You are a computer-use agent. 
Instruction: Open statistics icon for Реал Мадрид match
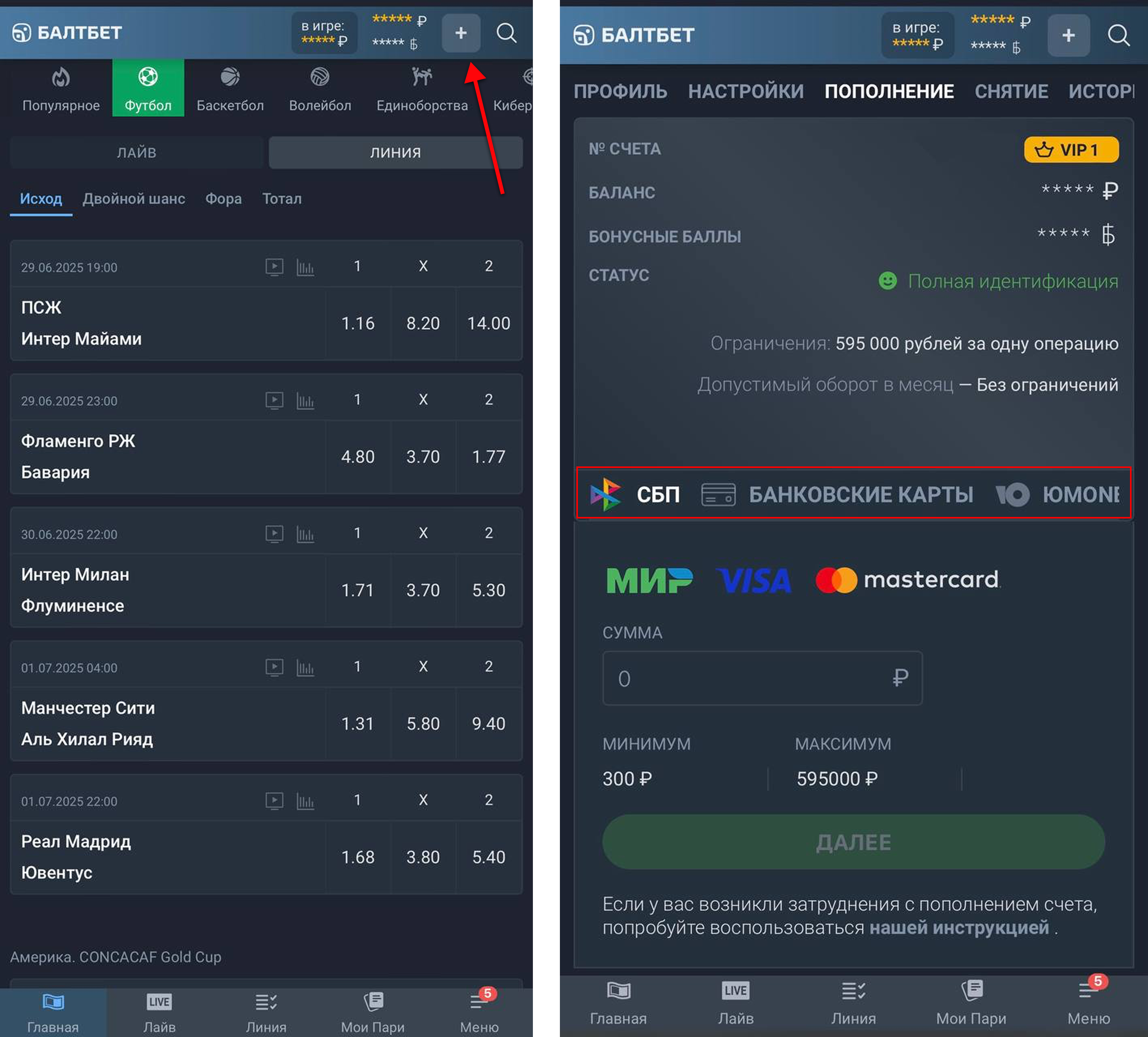coord(305,801)
